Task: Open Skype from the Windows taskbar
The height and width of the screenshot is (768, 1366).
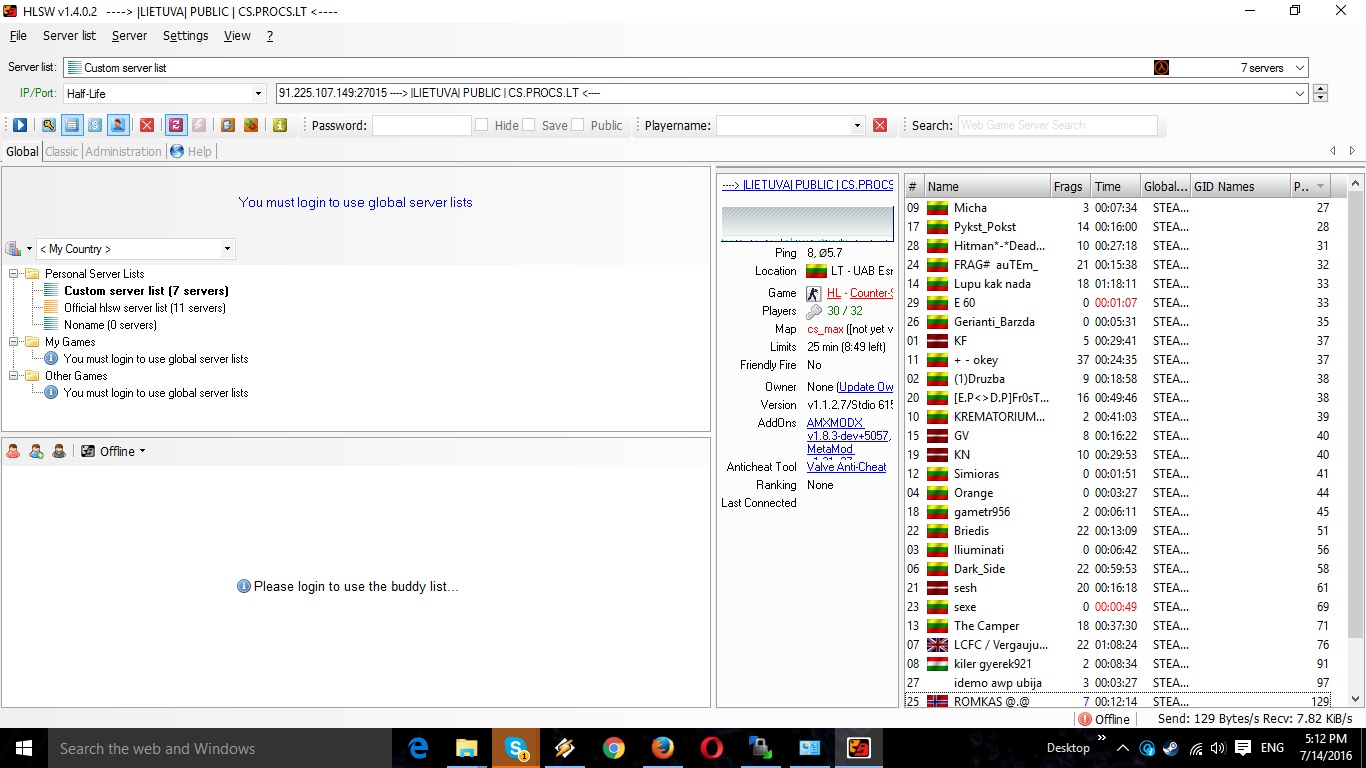Action: point(516,748)
